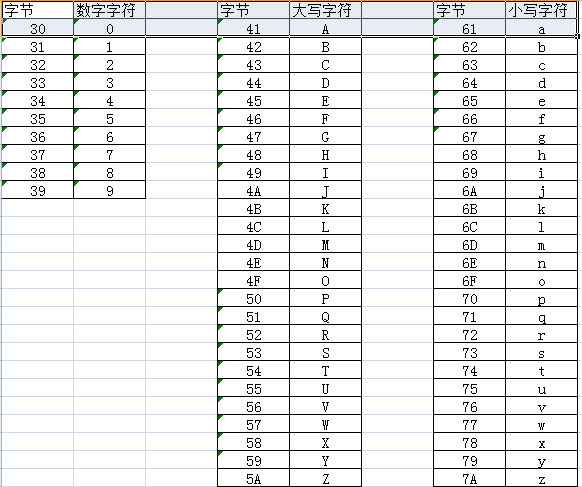Select the header cell 数字字符
This screenshot has height=487, width=582.
[x=109, y=10]
